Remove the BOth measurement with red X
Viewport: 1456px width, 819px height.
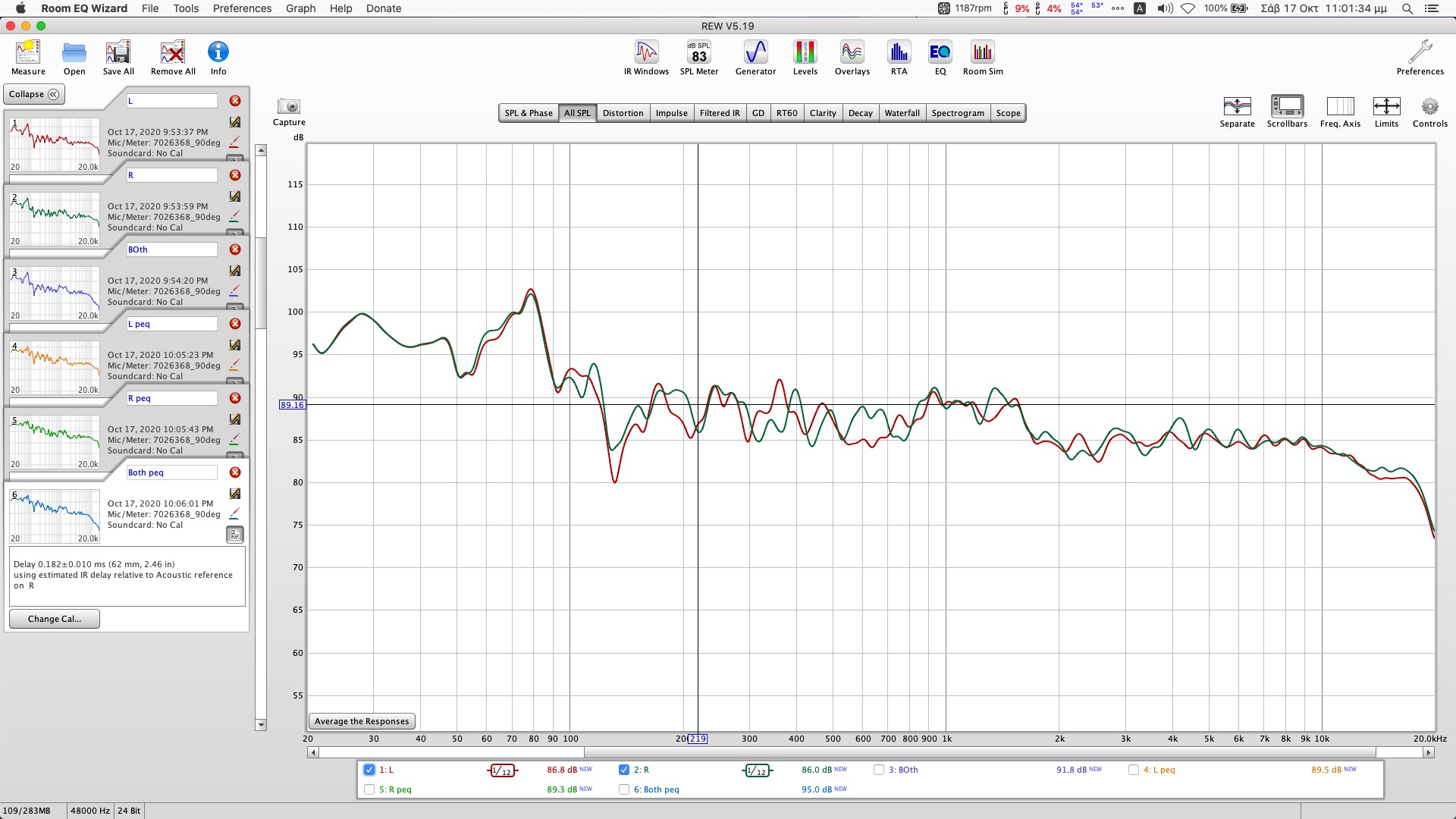pyautogui.click(x=235, y=249)
